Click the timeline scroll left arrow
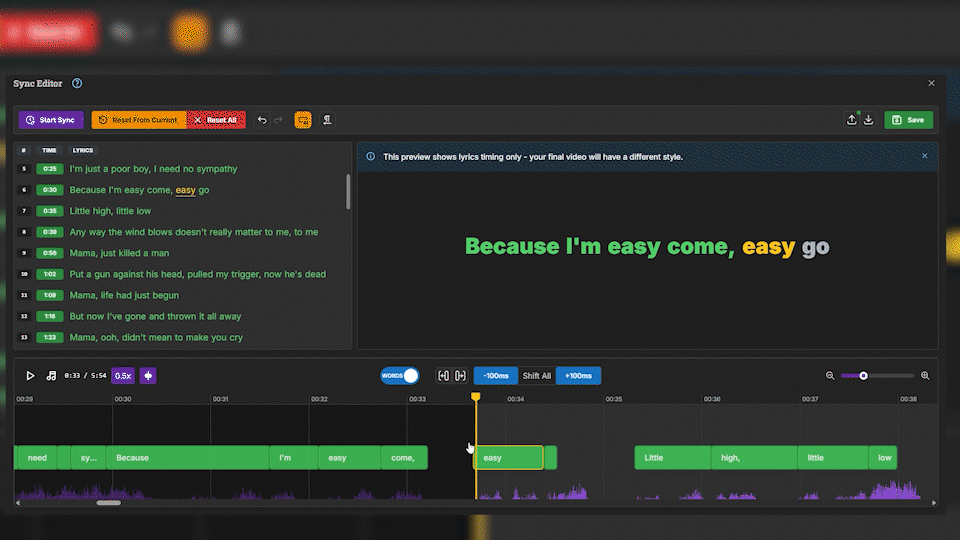Viewport: 960px width, 540px height. pyautogui.click(x=18, y=503)
